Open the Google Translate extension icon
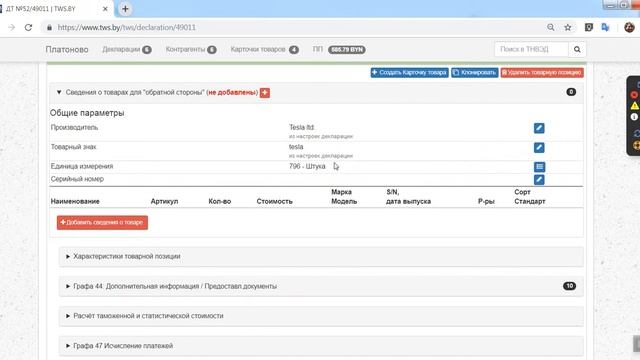 [605, 27]
